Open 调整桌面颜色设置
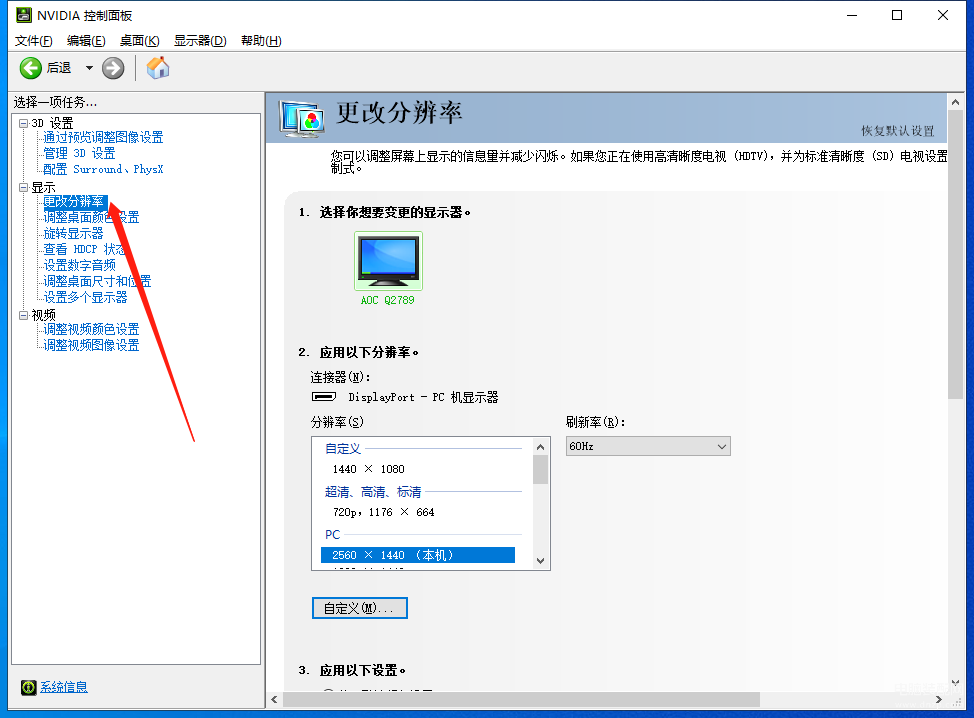The image size is (974, 718). [x=91, y=217]
